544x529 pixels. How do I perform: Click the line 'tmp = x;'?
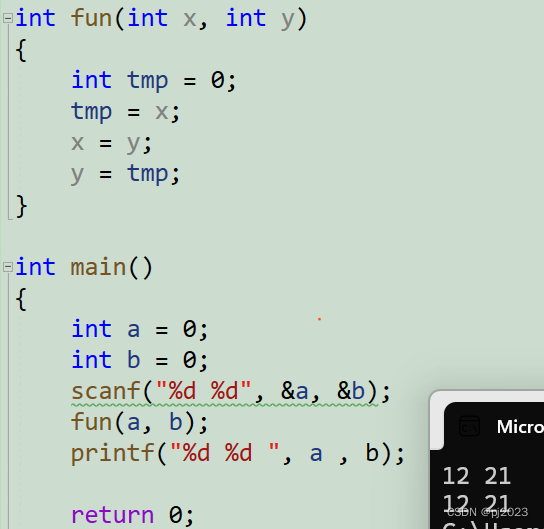point(126,112)
